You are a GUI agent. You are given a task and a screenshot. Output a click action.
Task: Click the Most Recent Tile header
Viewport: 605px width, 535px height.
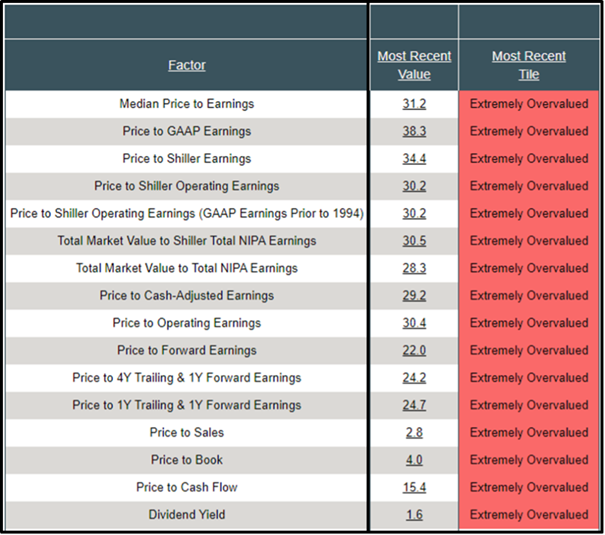[529, 65]
